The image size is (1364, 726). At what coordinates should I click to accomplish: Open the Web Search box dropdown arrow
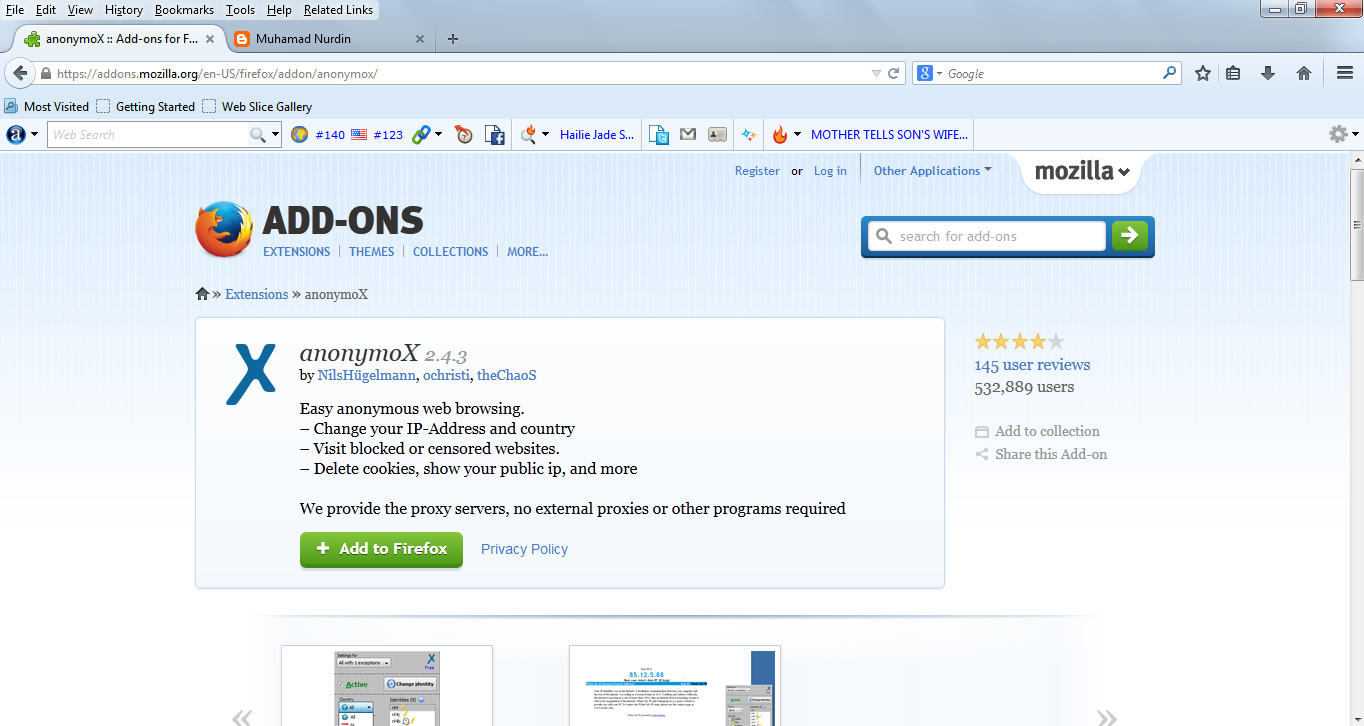pos(274,134)
